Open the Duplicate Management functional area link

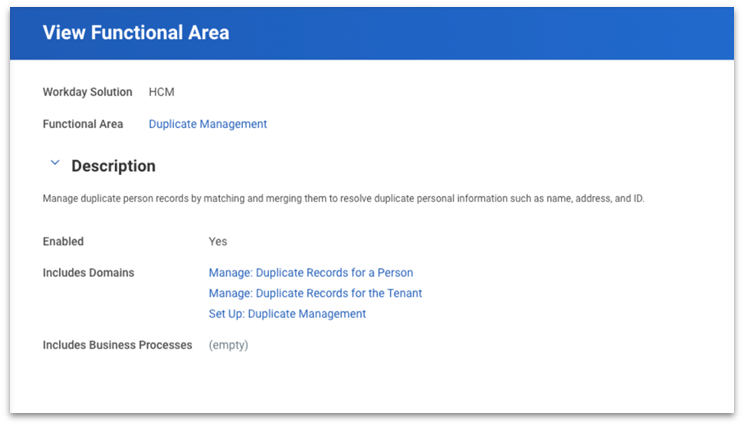(x=208, y=124)
